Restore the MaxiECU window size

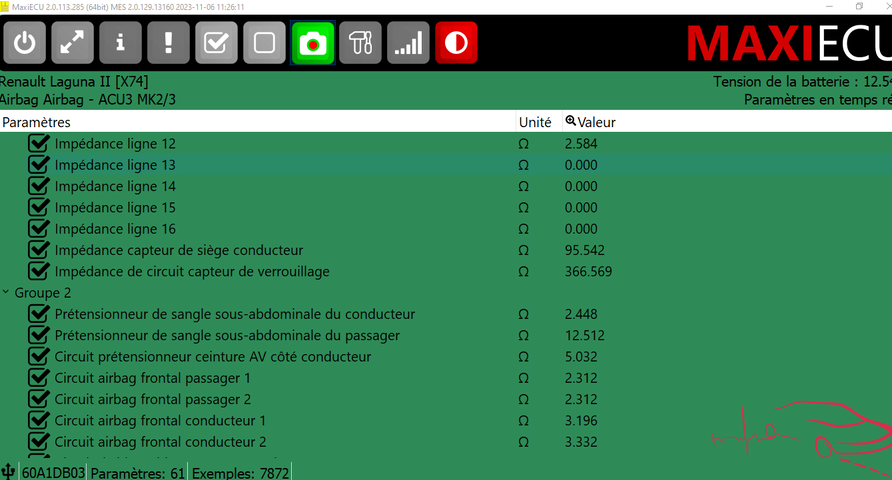click(x=859, y=6)
